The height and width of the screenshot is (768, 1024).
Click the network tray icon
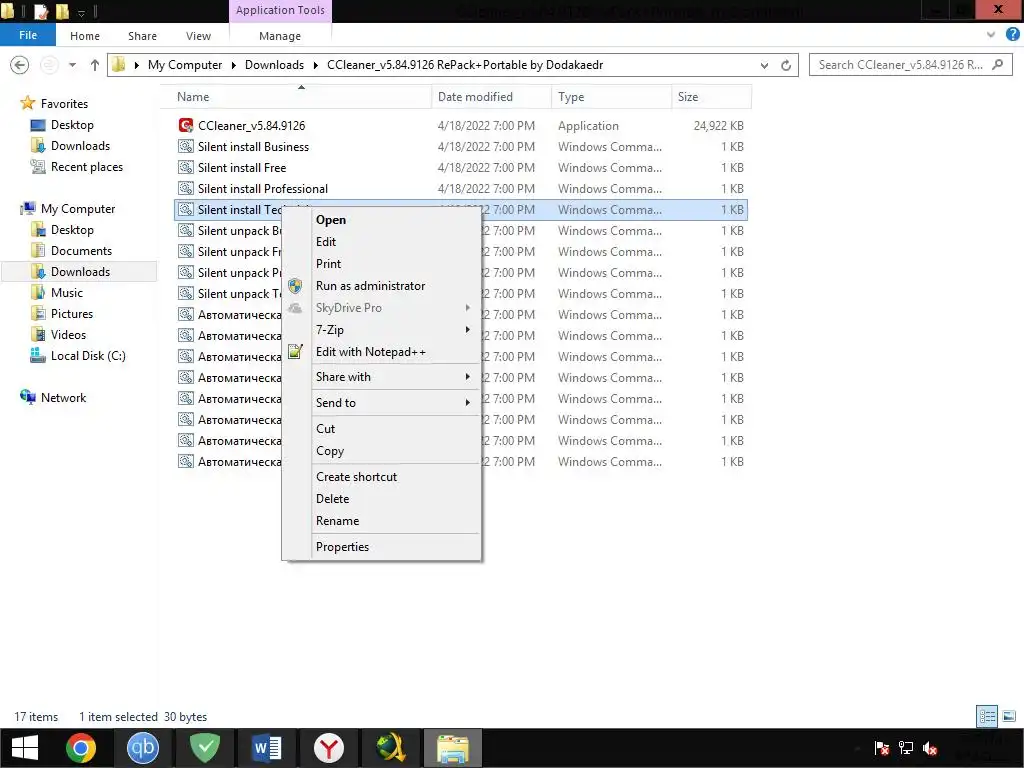click(906, 748)
